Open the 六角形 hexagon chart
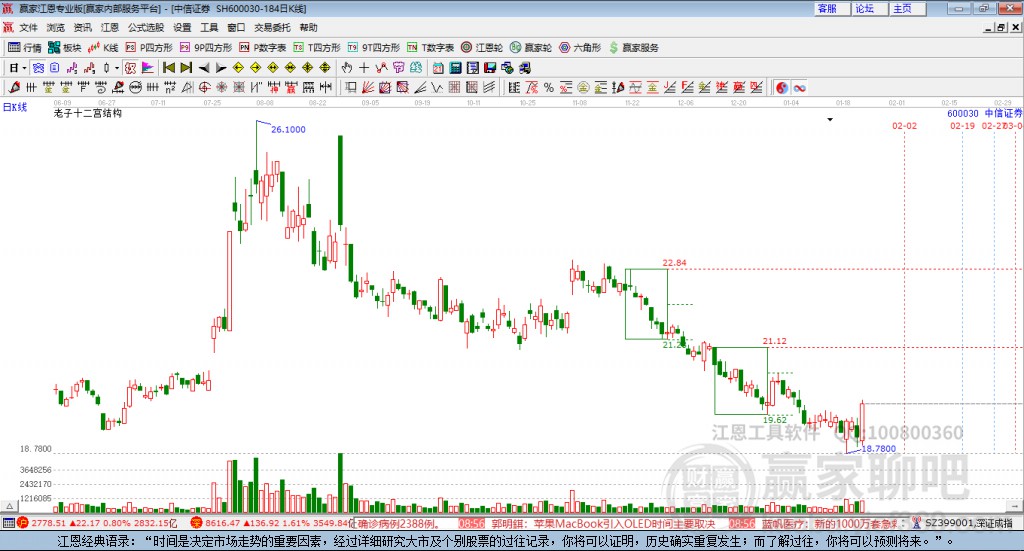 click(580, 48)
